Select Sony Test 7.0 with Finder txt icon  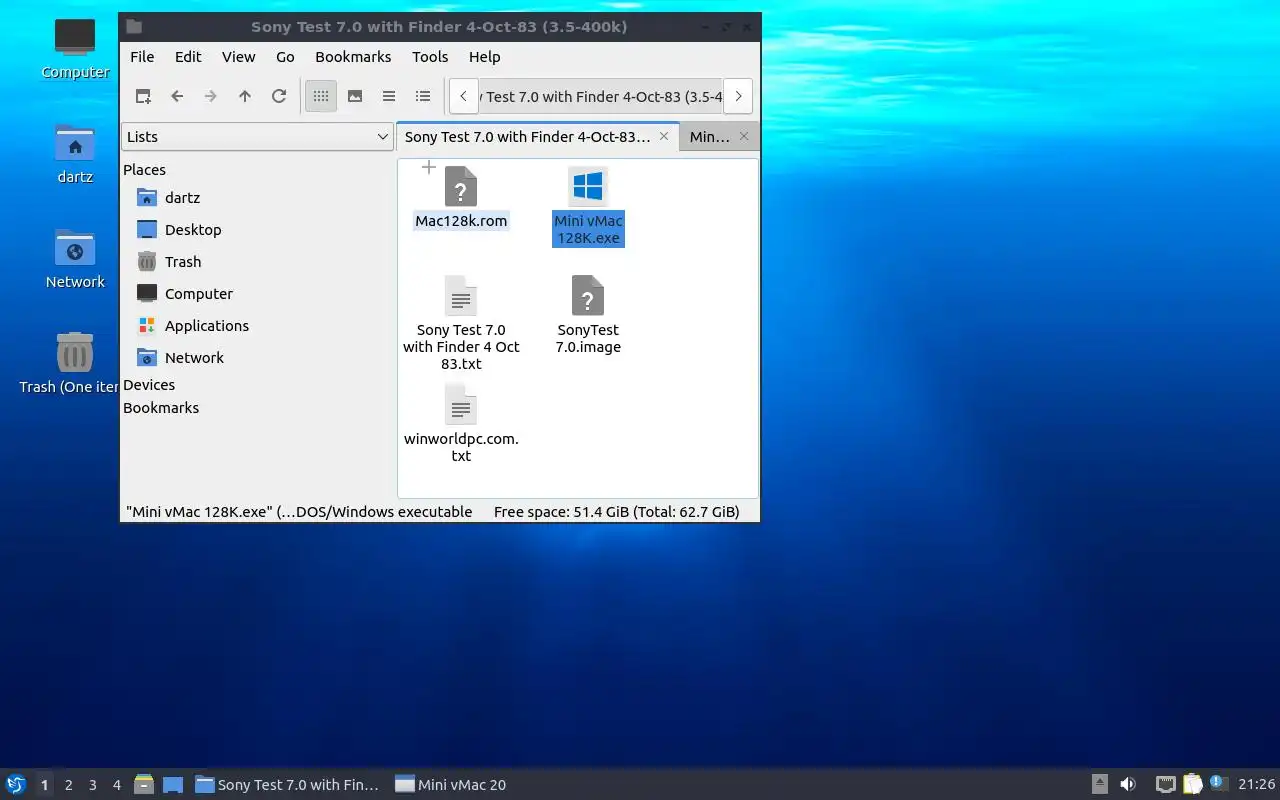(x=461, y=296)
